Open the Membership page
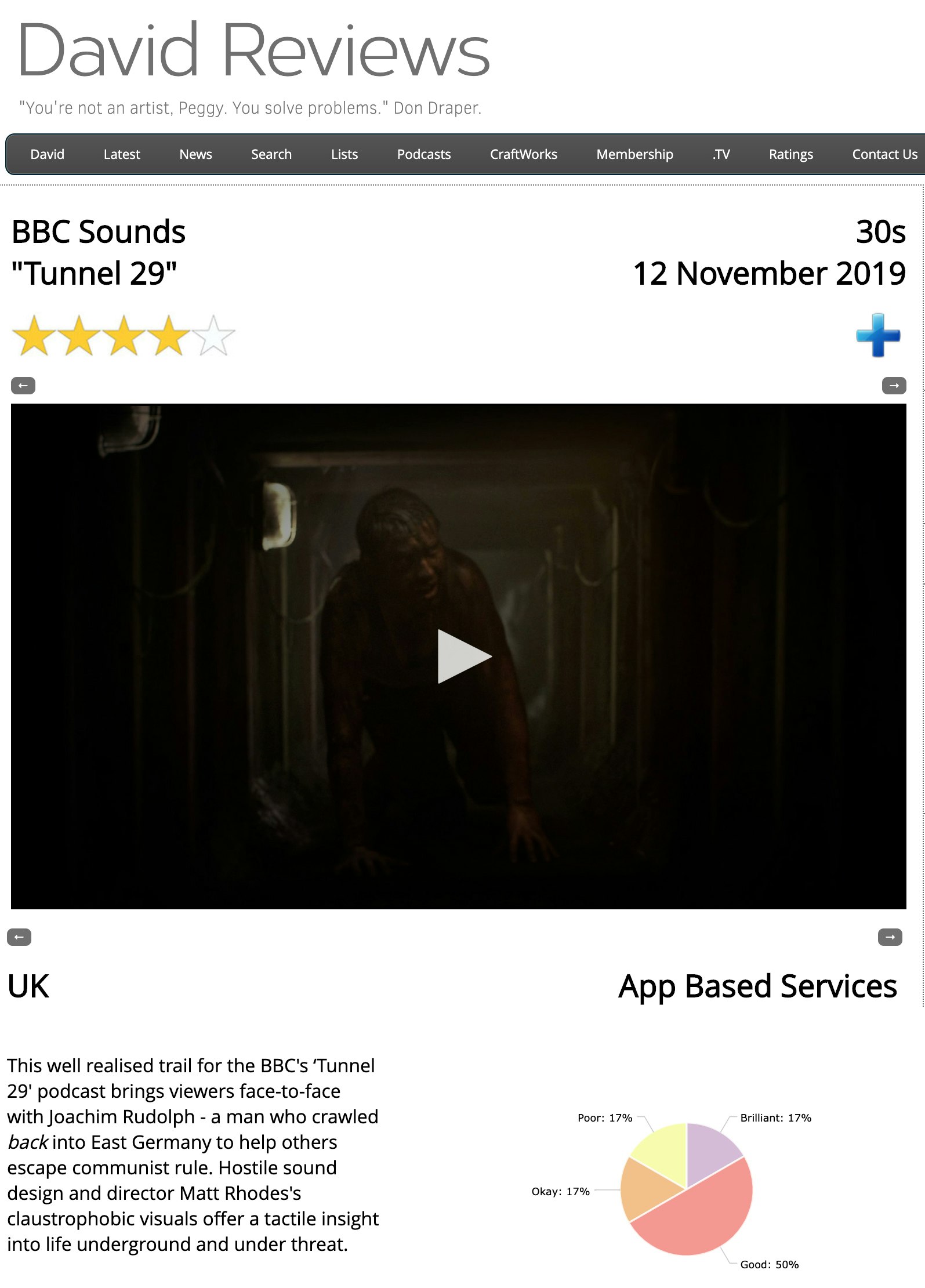The image size is (925, 1288). tap(635, 154)
